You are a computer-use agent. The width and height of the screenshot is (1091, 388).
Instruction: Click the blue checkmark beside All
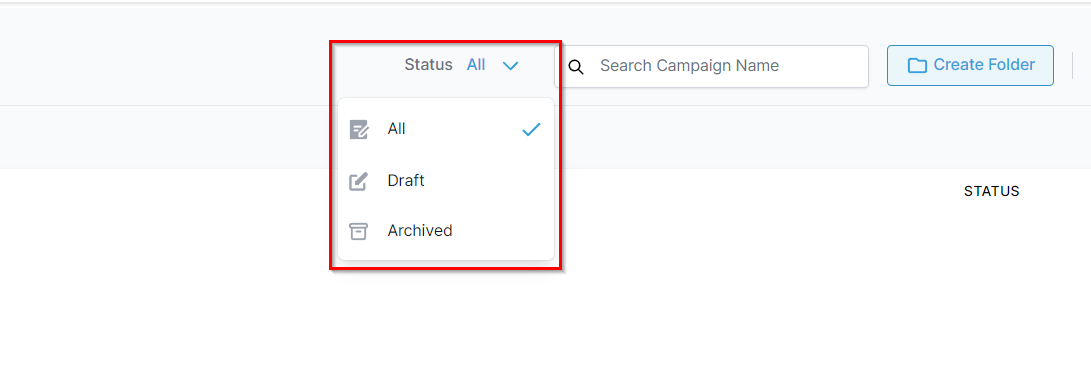[x=531, y=129]
